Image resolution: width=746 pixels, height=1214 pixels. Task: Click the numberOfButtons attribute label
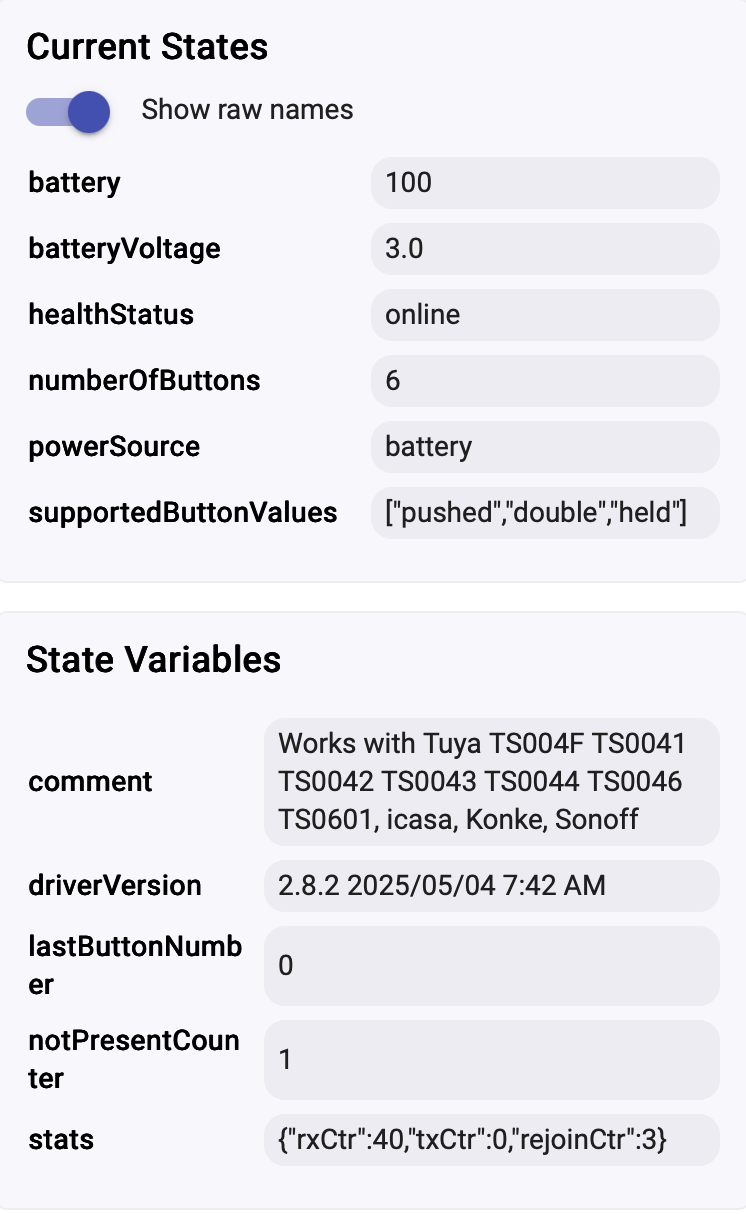144,381
